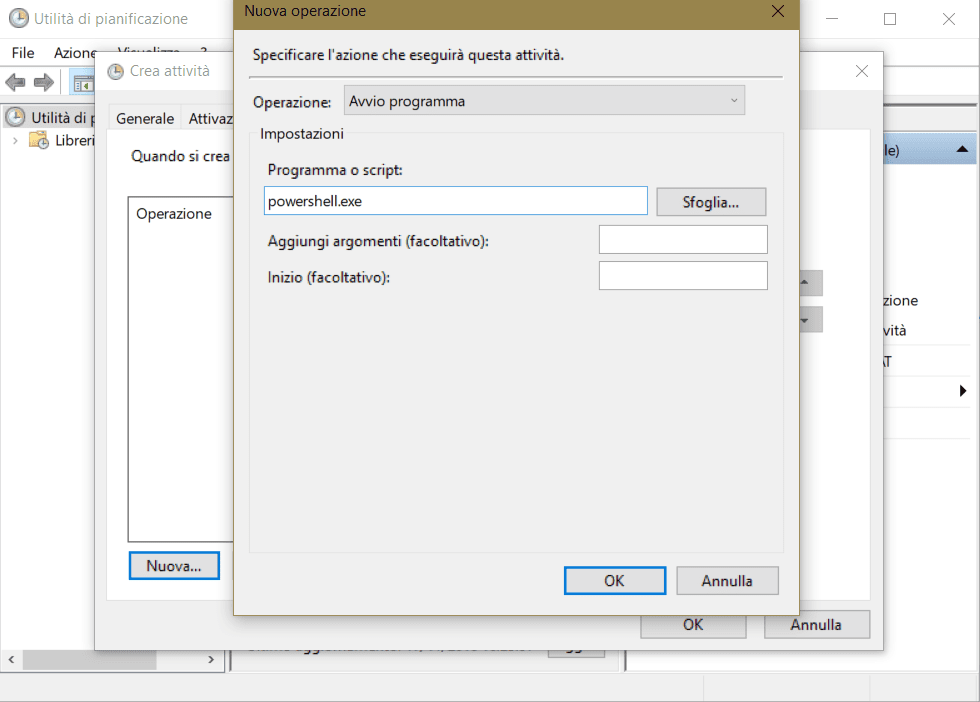Click the left arrow of the horizontal scrollbar
980x702 pixels.
[x=10, y=660]
